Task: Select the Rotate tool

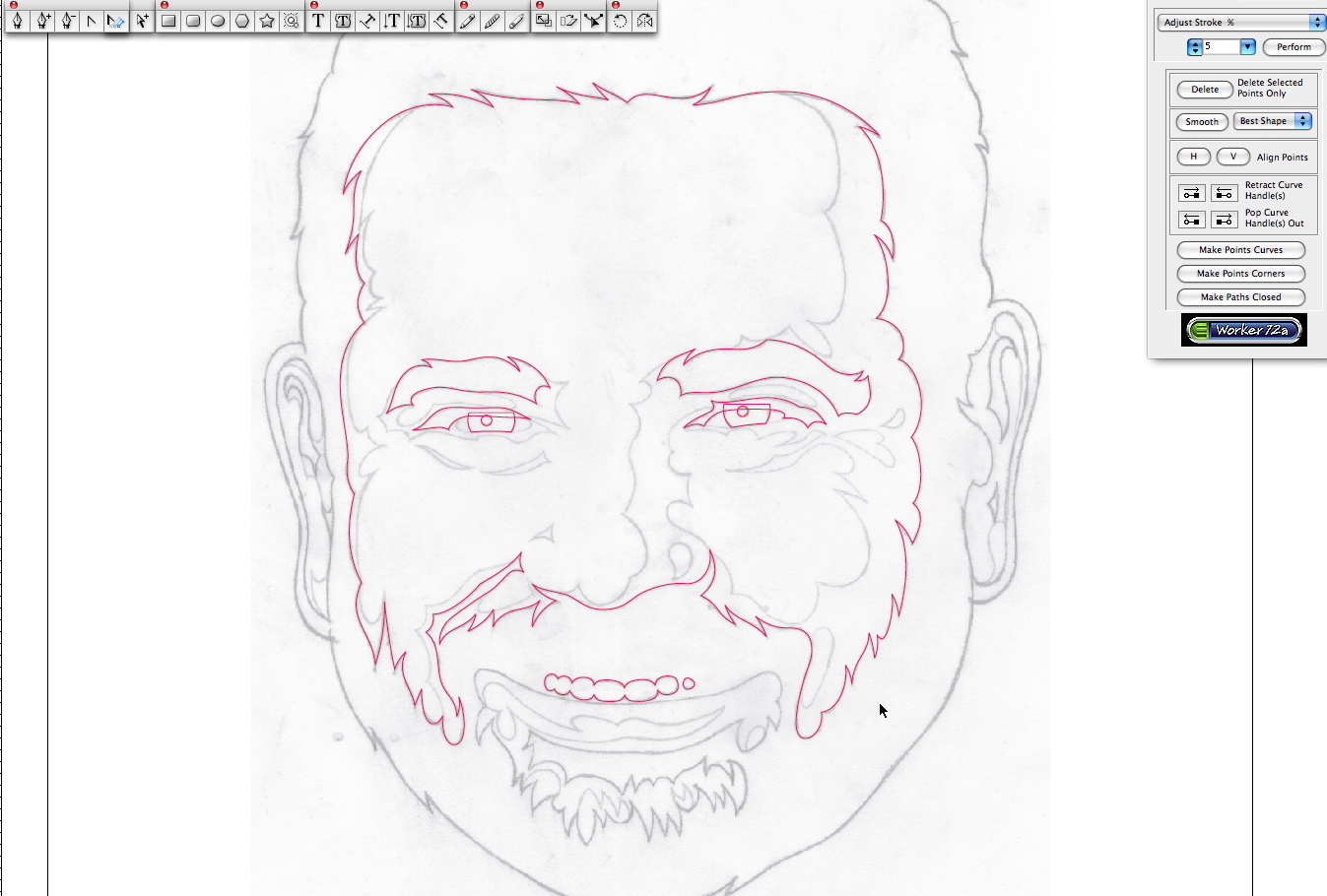Action: (620, 20)
